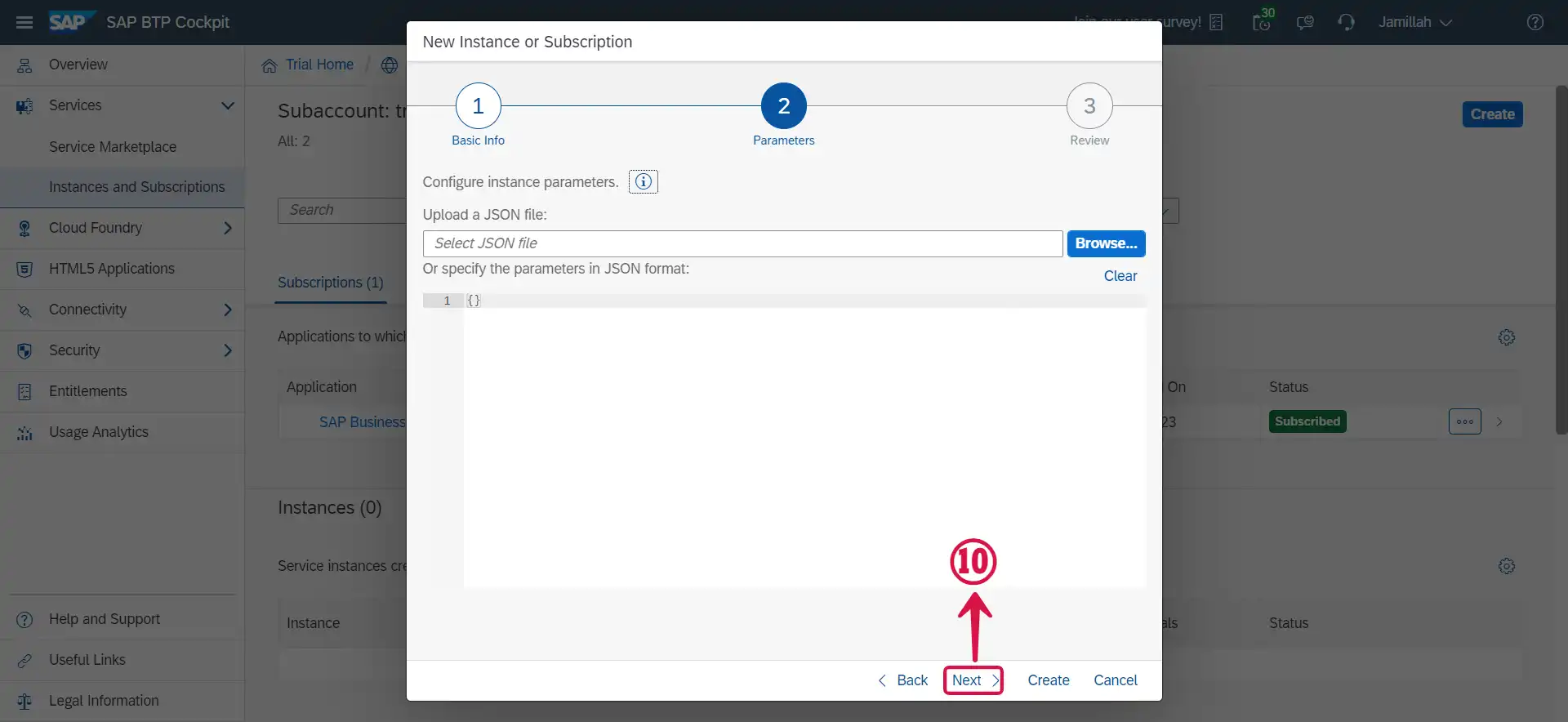Click the HTML5 Applications sidebar icon
The image size is (1568, 722).
24,269
